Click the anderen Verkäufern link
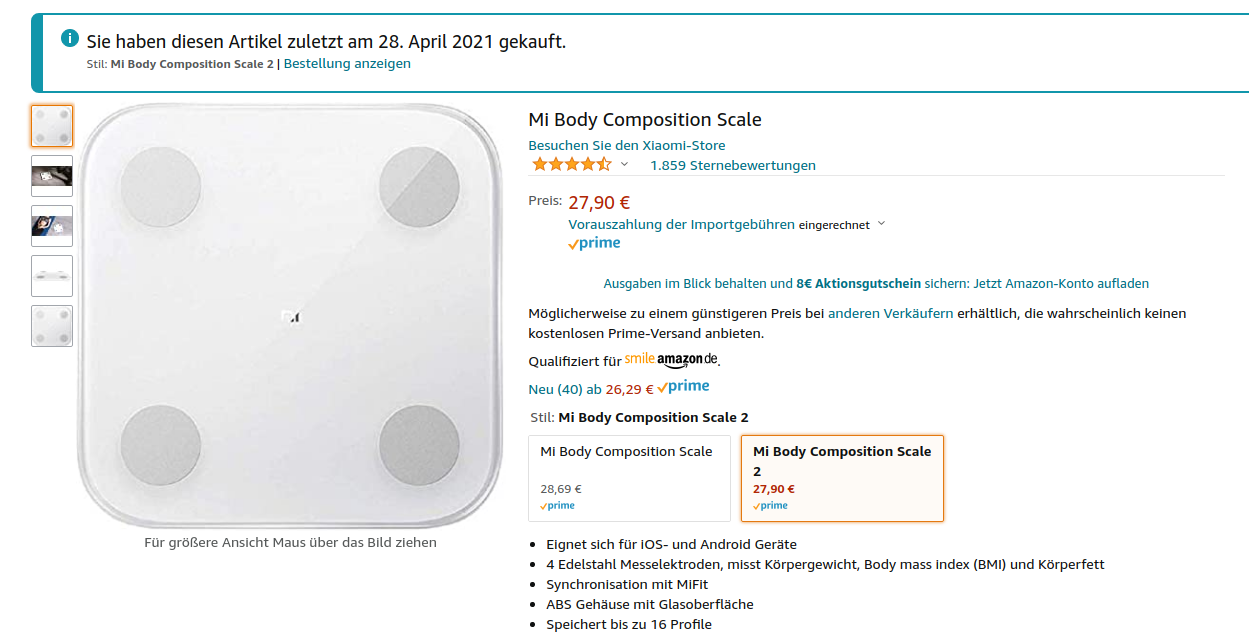The image size is (1249, 639). click(890, 313)
